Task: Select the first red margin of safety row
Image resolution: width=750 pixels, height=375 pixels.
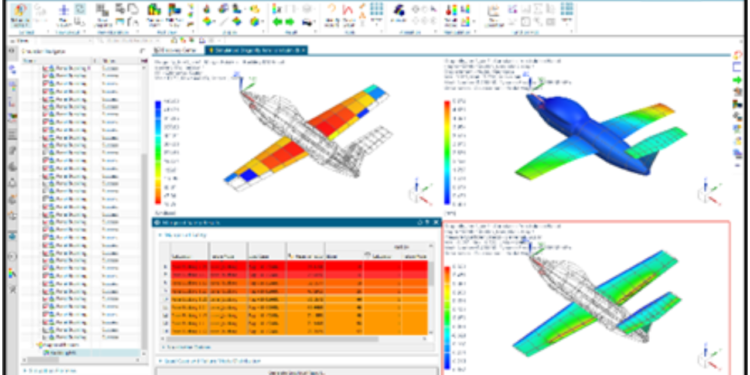Action: tap(299, 266)
